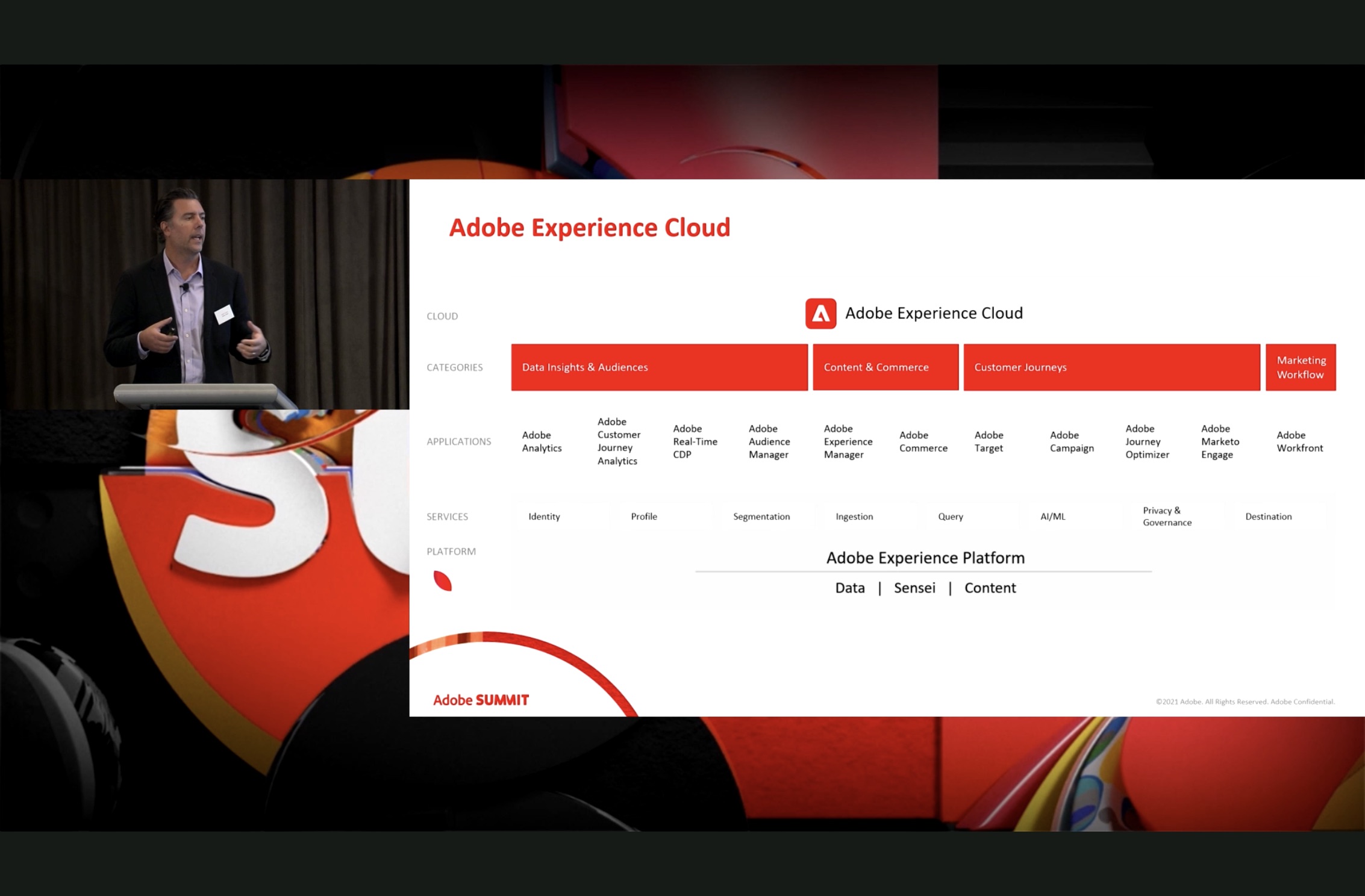The image size is (1365, 896).
Task: Select the Marketing Workflow category box
Action: [x=1301, y=367]
